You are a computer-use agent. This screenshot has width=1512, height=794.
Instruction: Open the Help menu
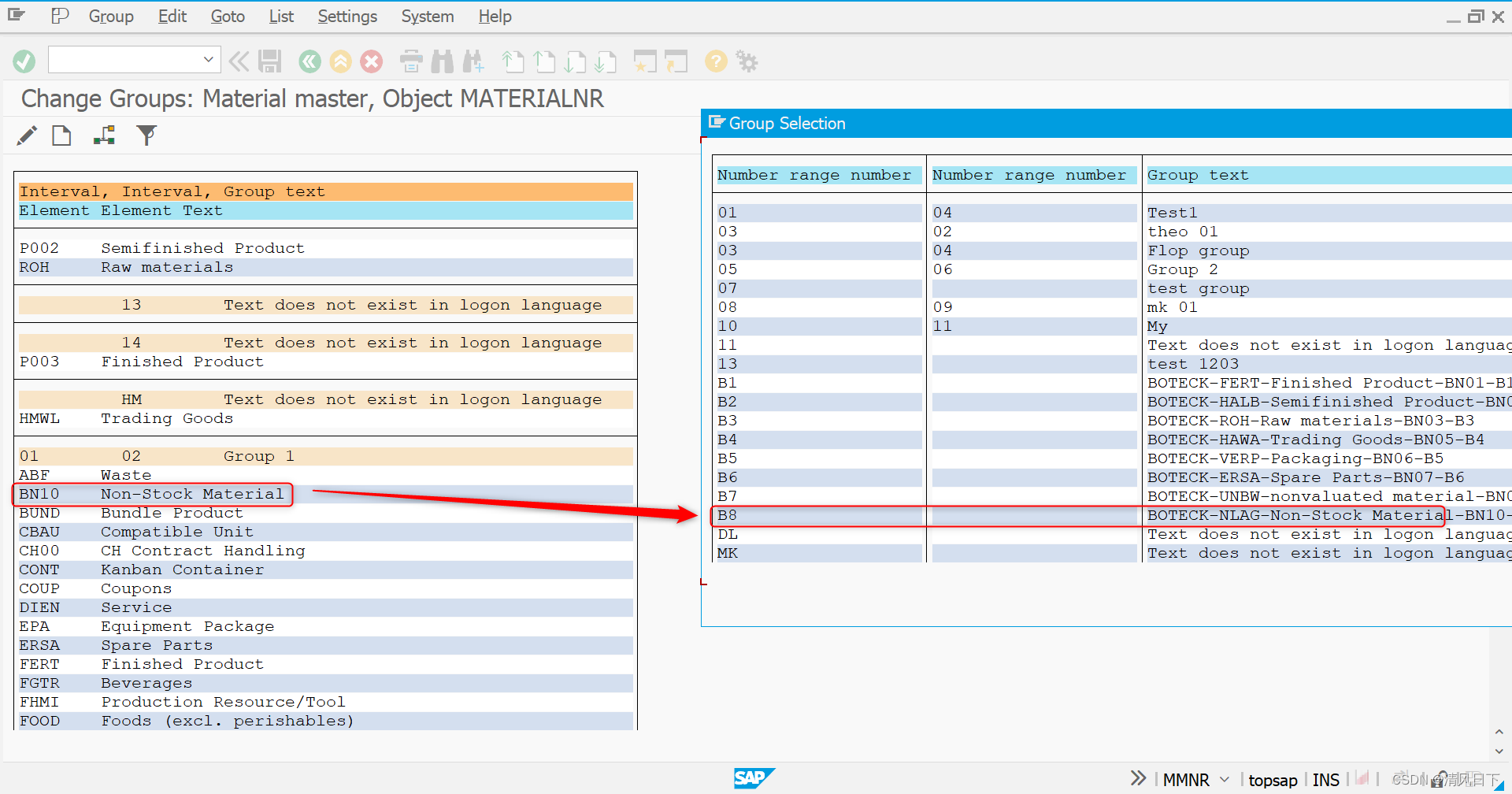tap(495, 16)
